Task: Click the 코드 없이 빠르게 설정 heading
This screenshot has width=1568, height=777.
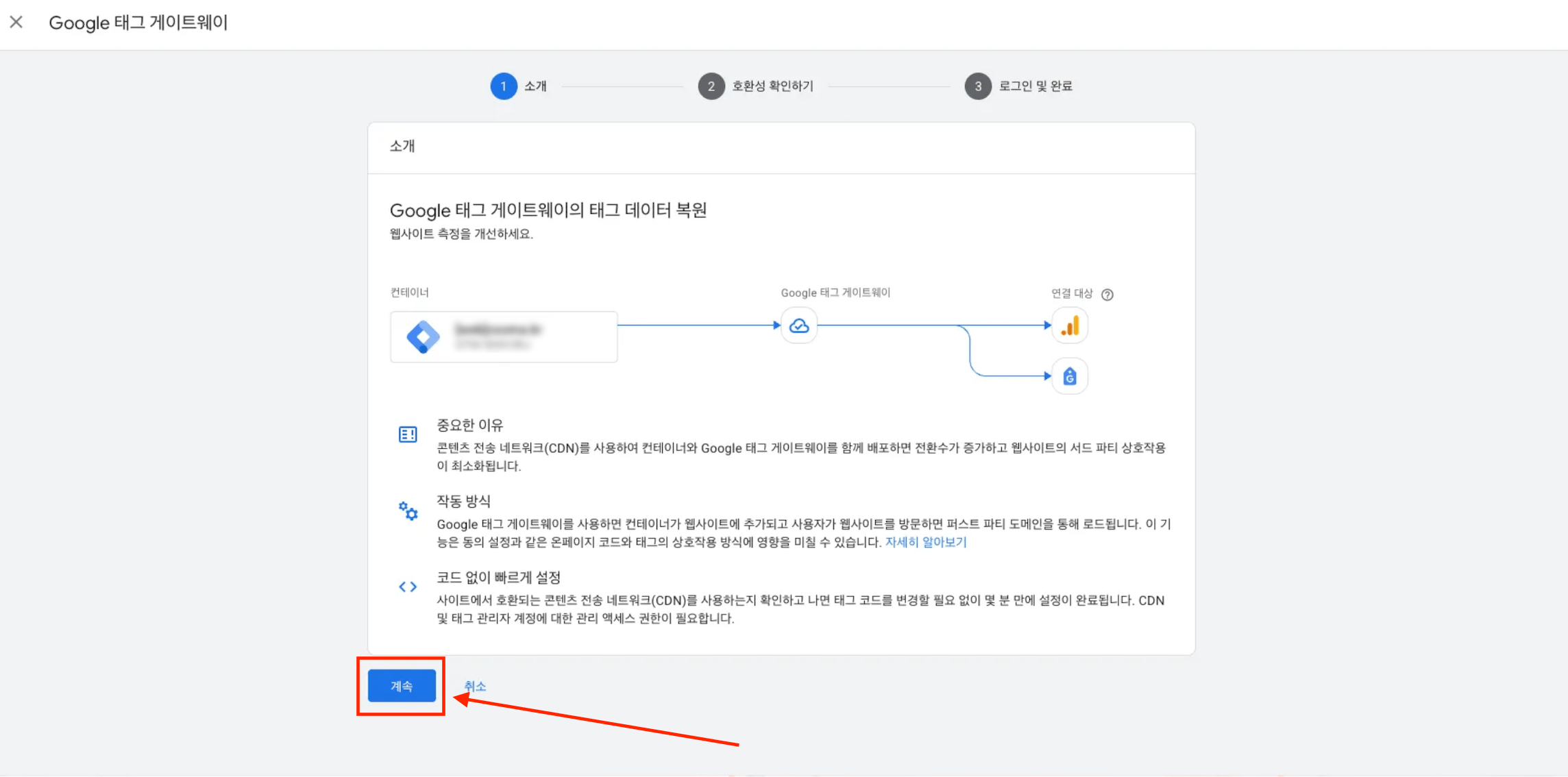Action: point(499,578)
